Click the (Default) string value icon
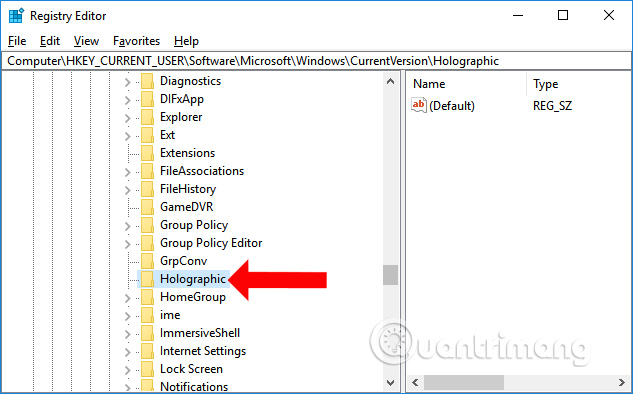 (x=419, y=105)
